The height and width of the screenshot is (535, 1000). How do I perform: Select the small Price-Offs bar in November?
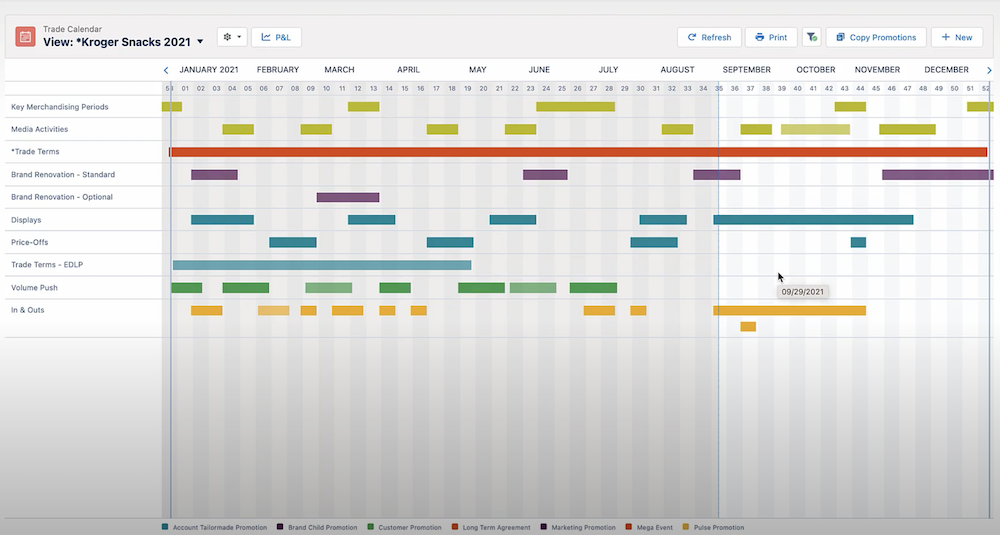coord(858,242)
